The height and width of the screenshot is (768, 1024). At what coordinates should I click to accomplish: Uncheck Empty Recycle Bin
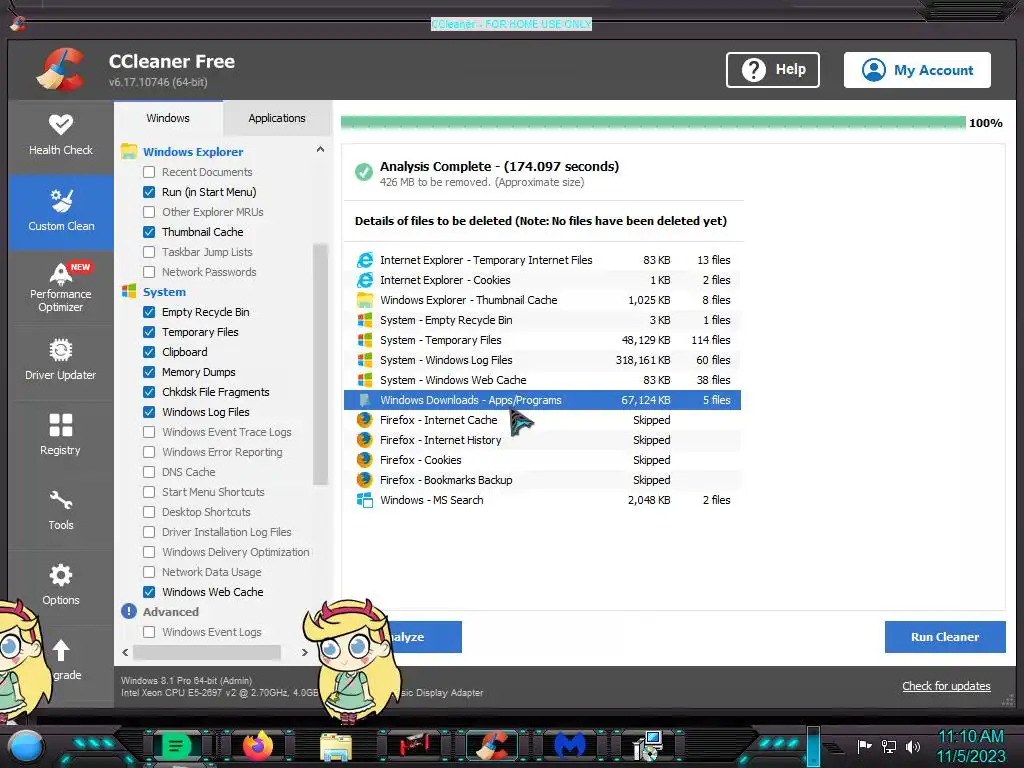coord(149,312)
